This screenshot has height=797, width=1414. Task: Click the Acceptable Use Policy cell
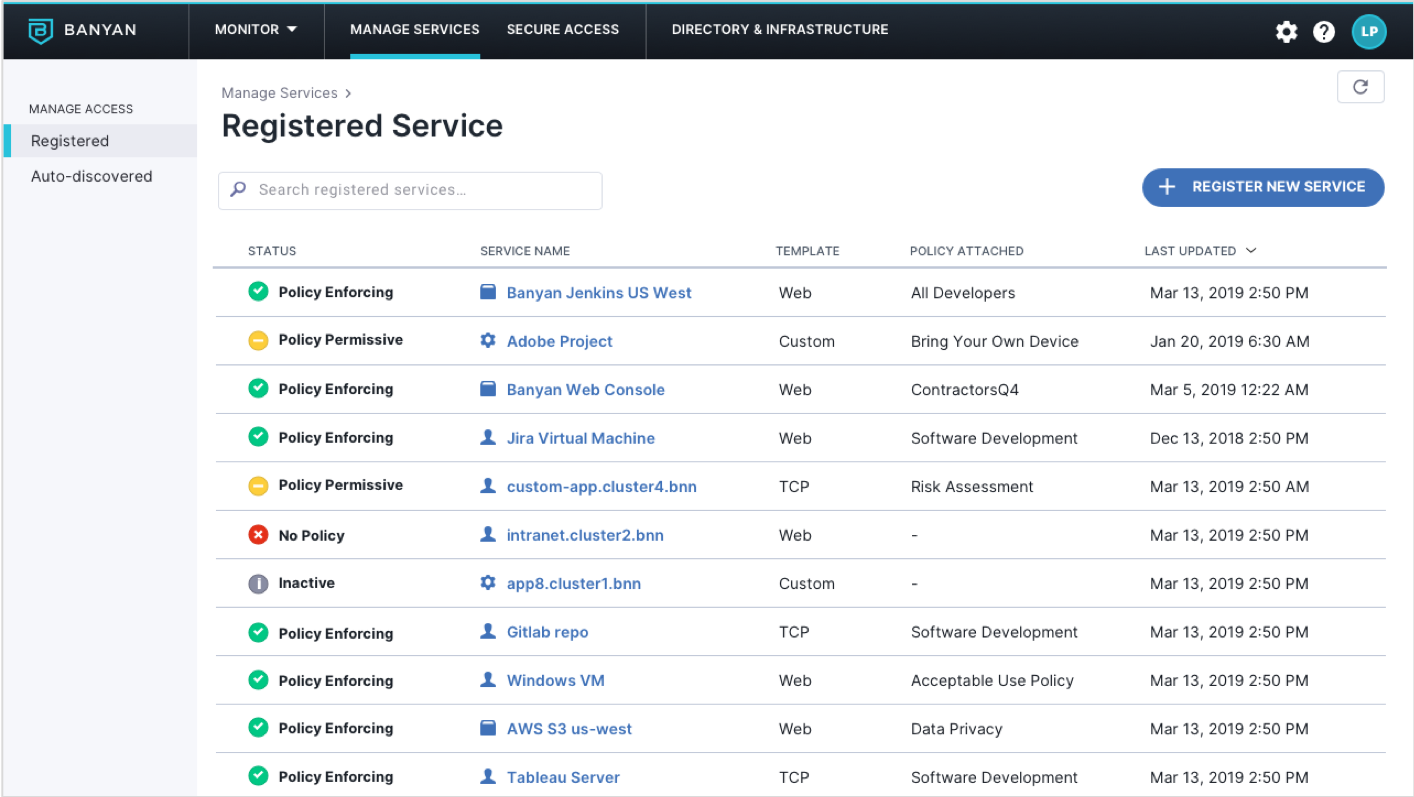pyautogui.click(x=992, y=680)
